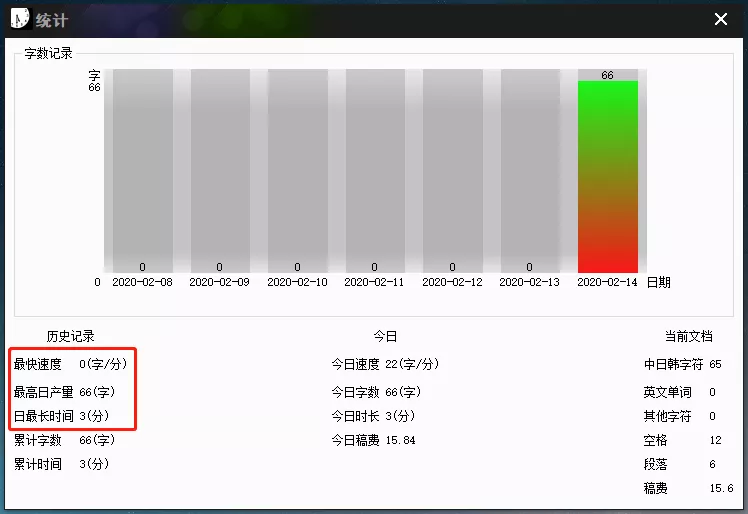
Task: Select the date label 2020-02-10
Action: pos(297,282)
